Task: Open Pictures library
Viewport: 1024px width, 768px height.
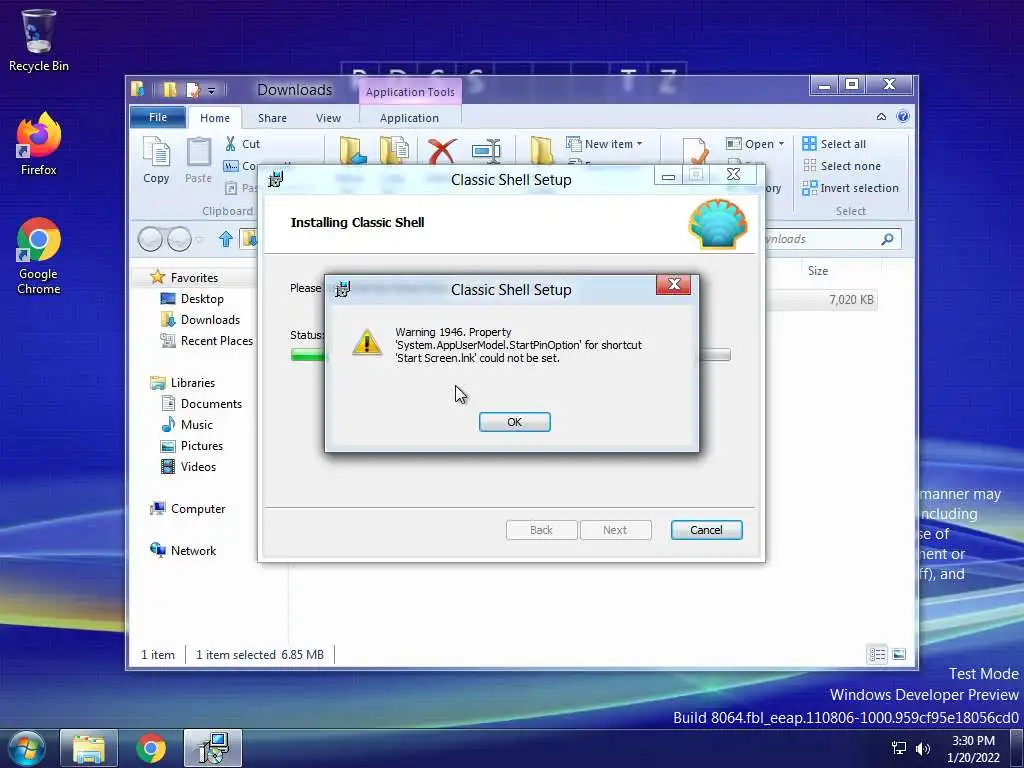Action: pyautogui.click(x=191, y=445)
